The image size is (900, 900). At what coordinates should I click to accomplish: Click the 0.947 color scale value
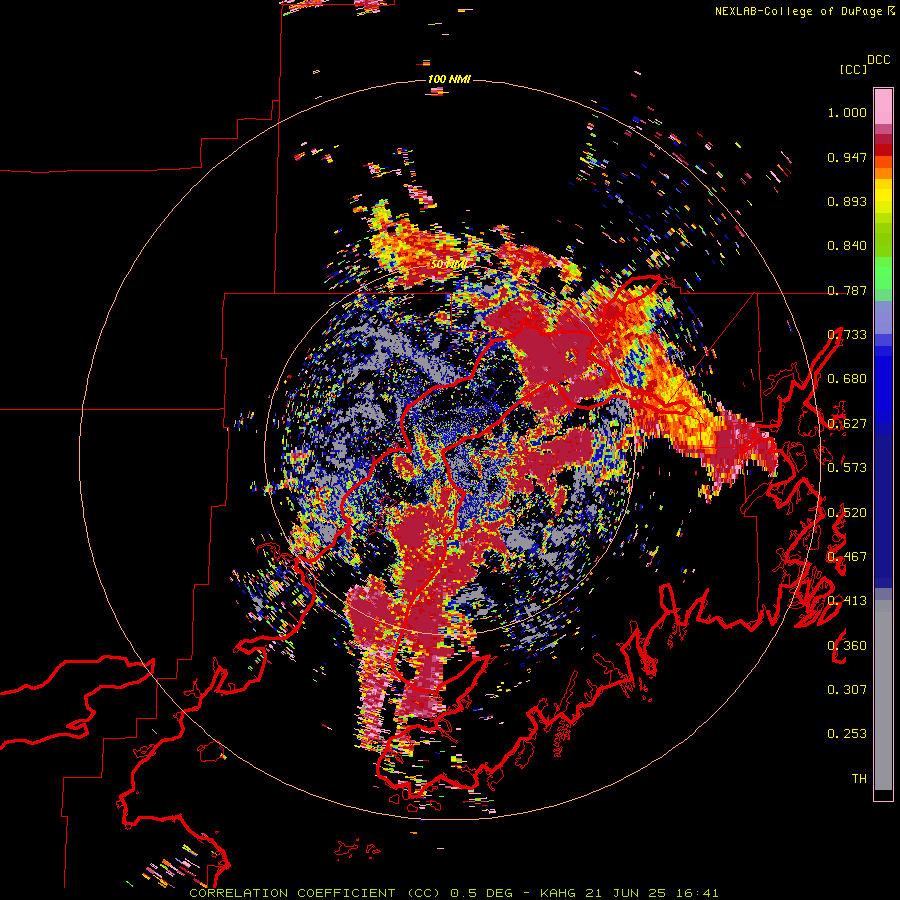coord(847,157)
